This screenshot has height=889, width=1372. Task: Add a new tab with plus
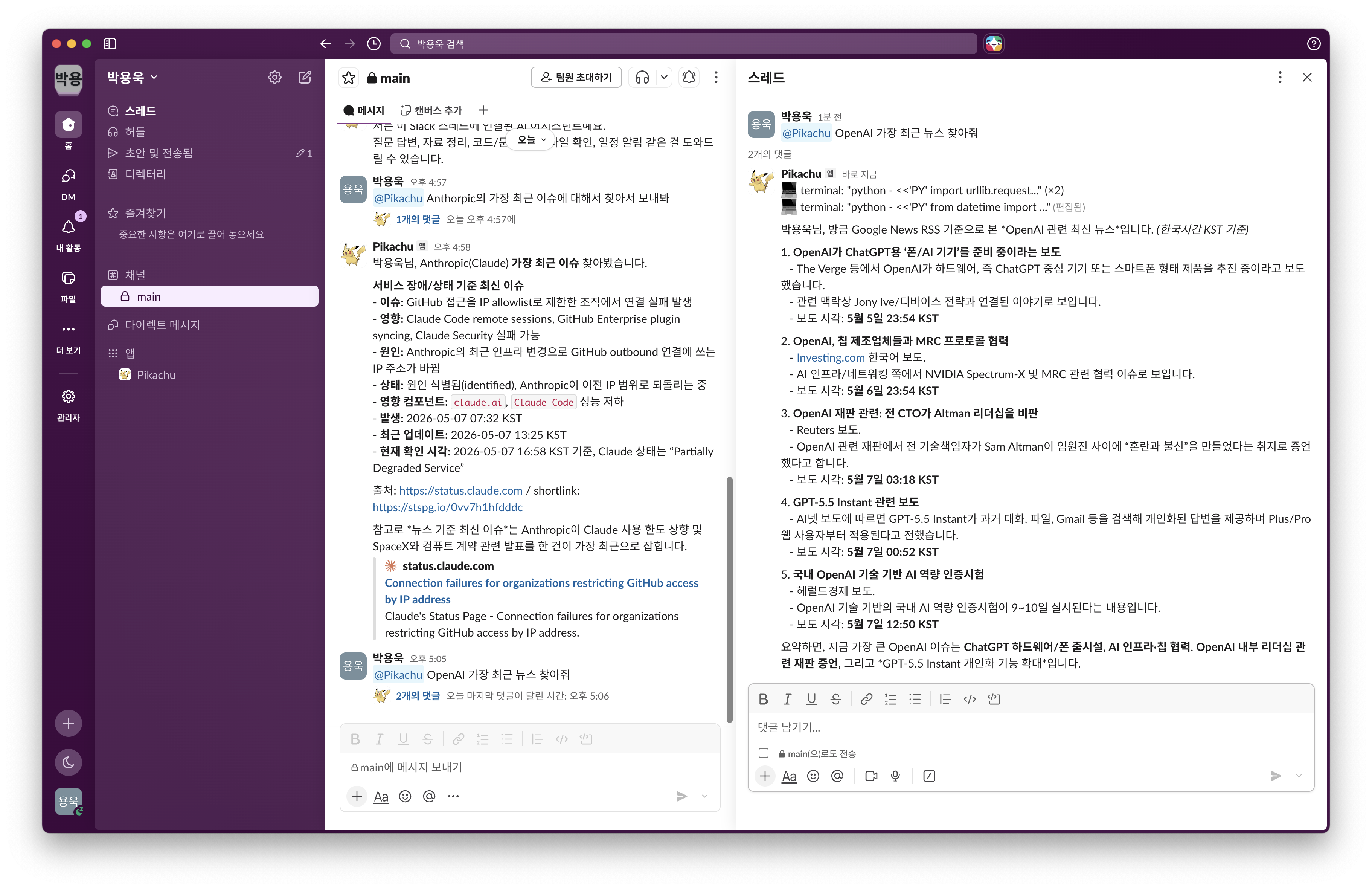[x=483, y=110]
